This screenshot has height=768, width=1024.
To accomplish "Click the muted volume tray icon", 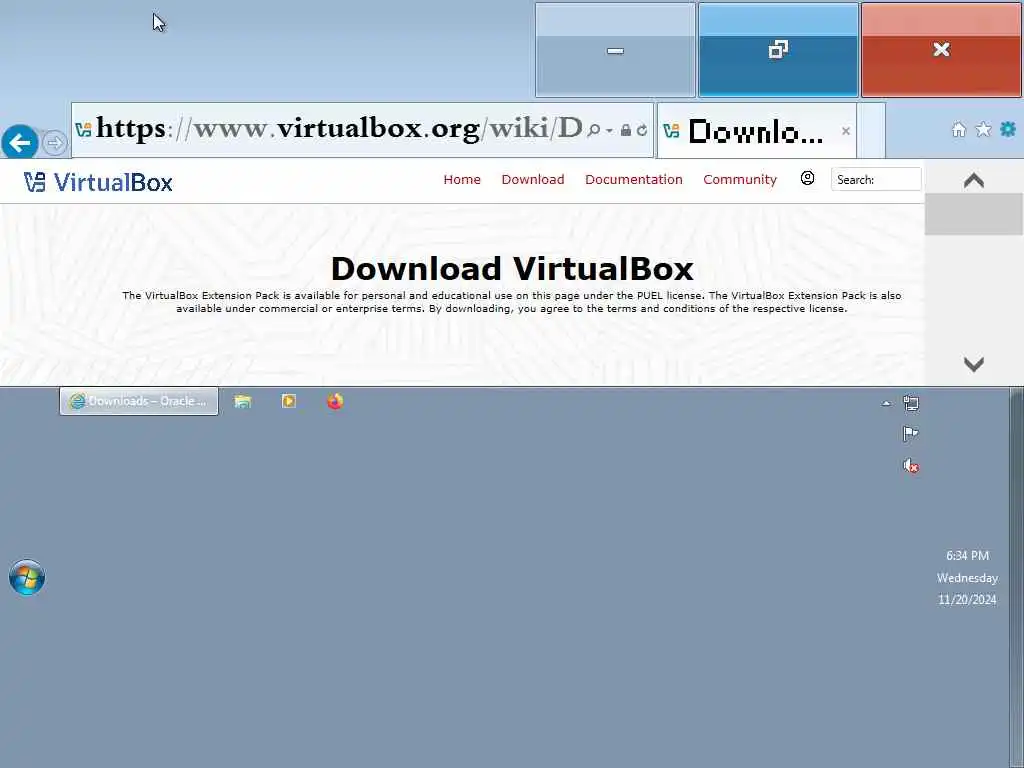I will coord(910,466).
